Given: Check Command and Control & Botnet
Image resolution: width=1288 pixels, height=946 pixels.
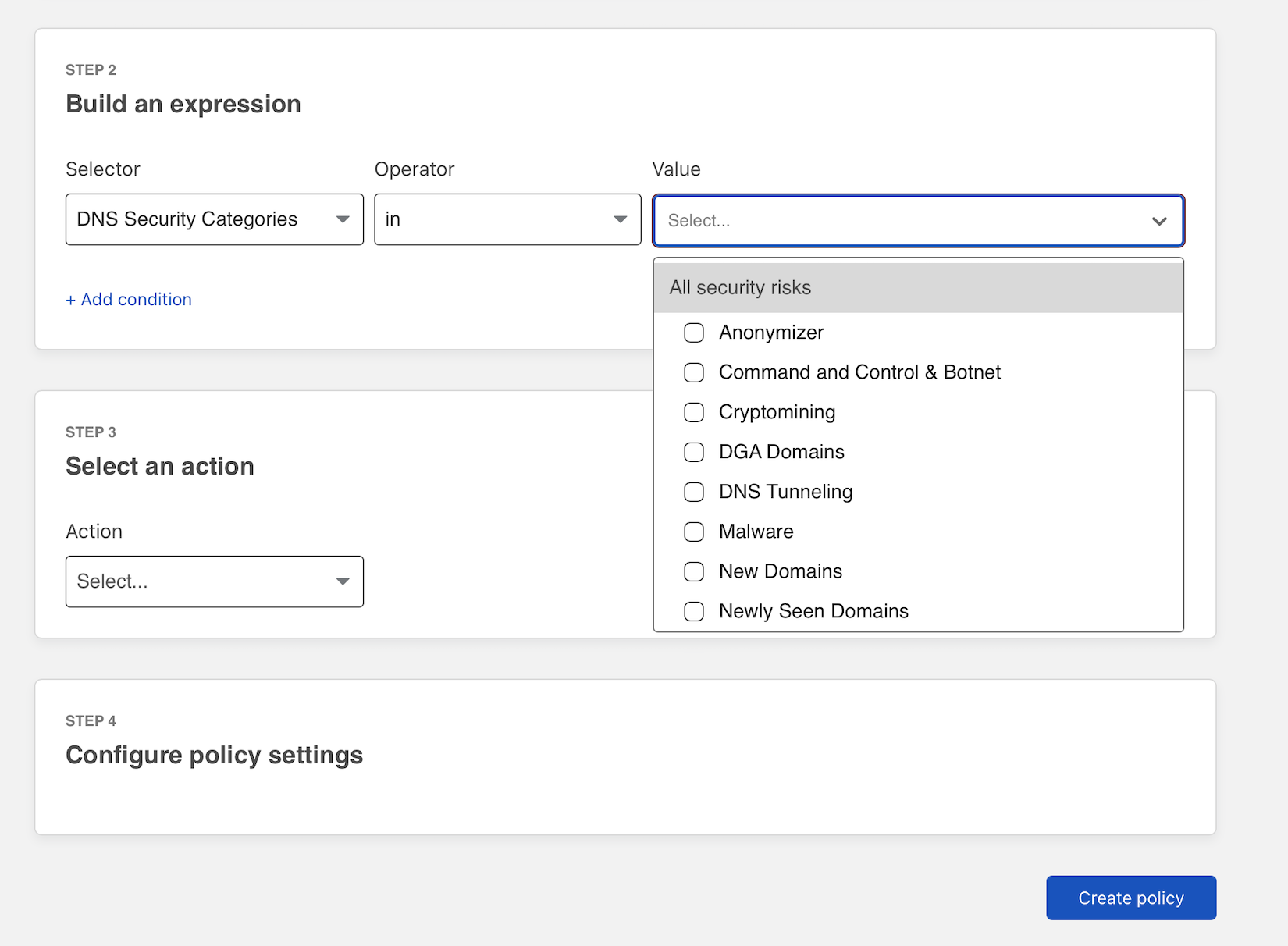Looking at the screenshot, I should 694,372.
